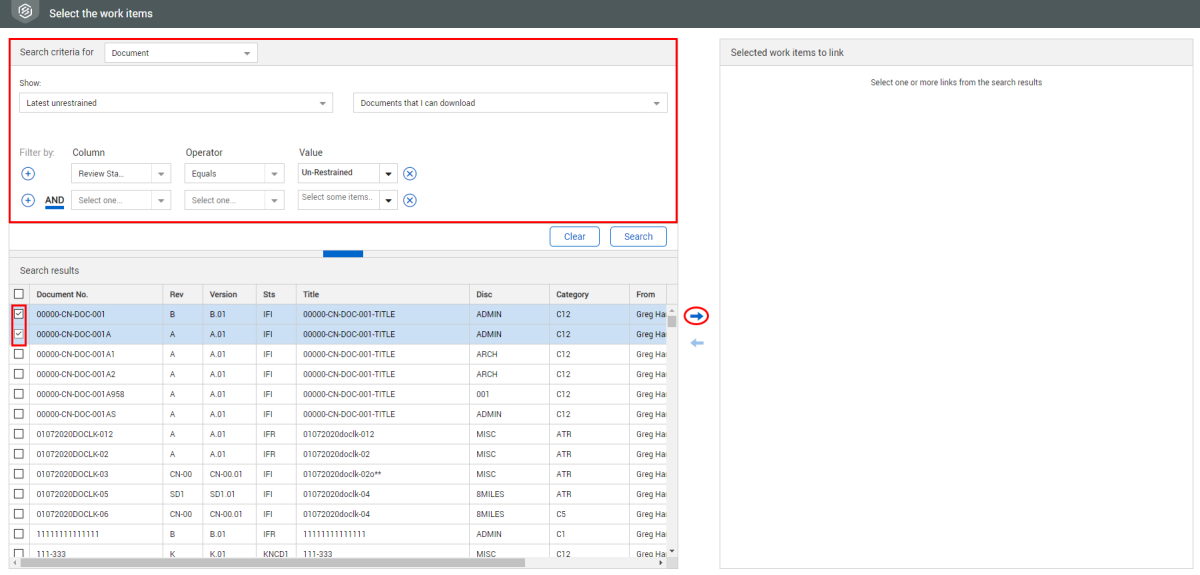The image size is (1200, 575).
Task: Check the box for 01072020DOCLK-012
Action: tap(19, 434)
